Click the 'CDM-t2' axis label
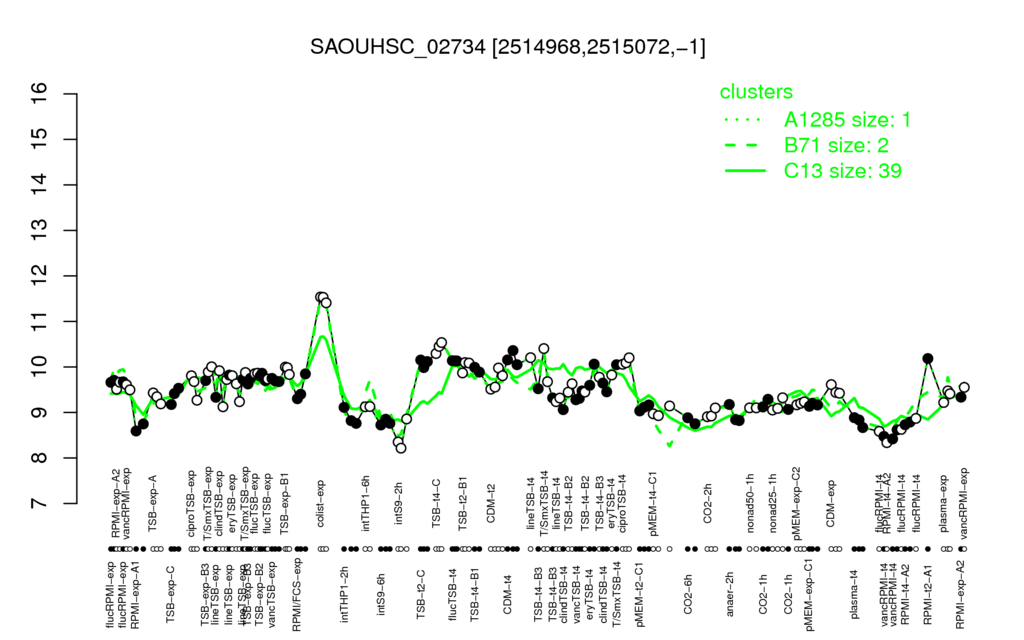 click(x=491, y=505)
